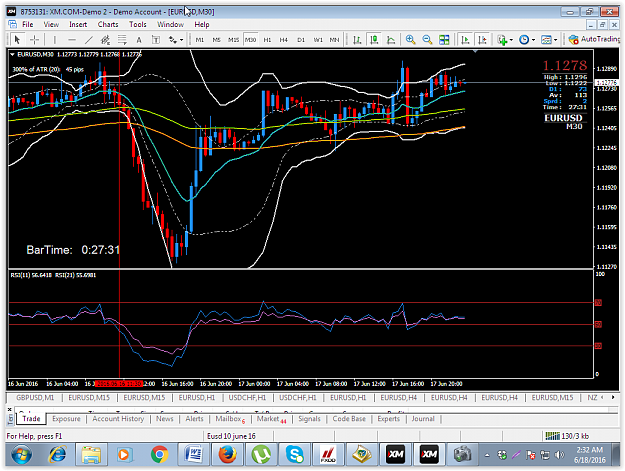The height and width of the screenshot is (471, 625).
Task: Click the chart shift triangle marker
Action: (x=475, y=51)
